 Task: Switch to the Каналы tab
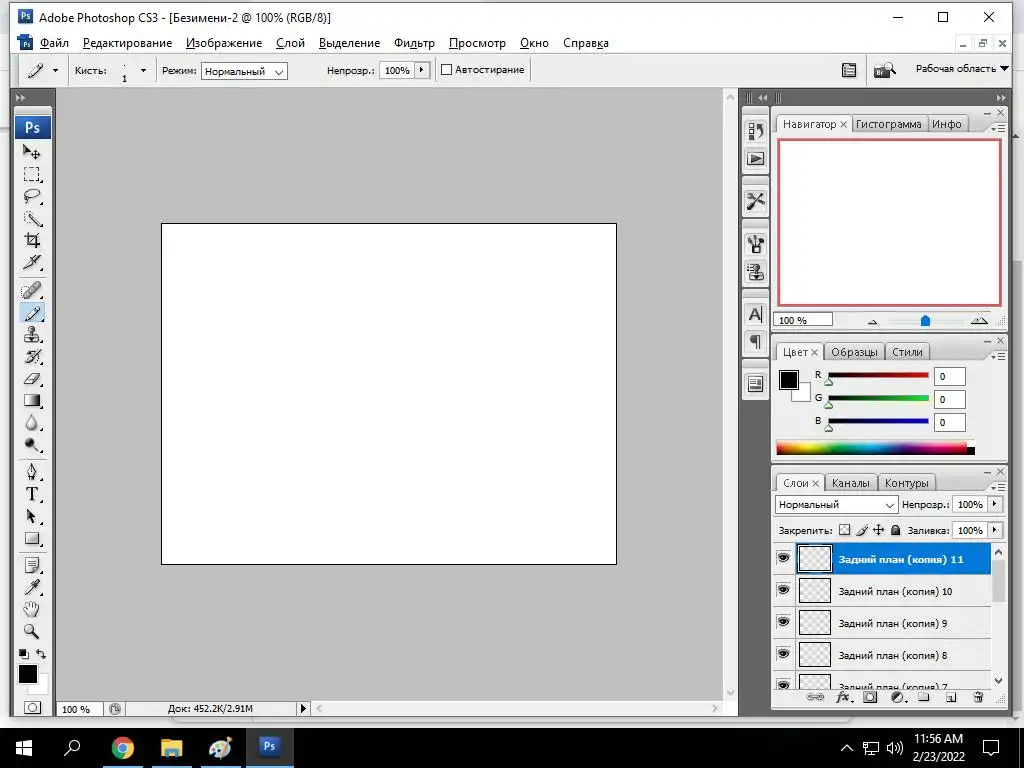pos(850,483)
